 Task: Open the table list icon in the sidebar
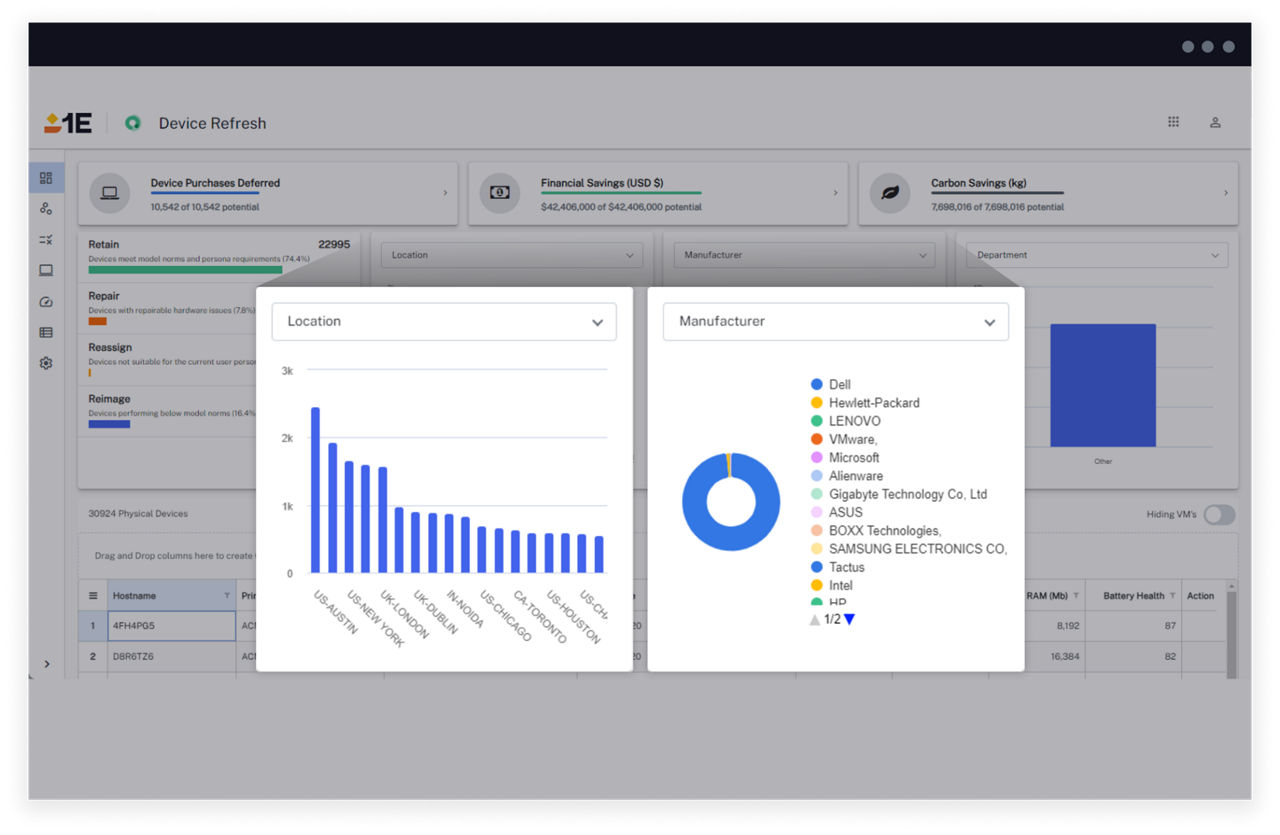[x=46, y=333]
